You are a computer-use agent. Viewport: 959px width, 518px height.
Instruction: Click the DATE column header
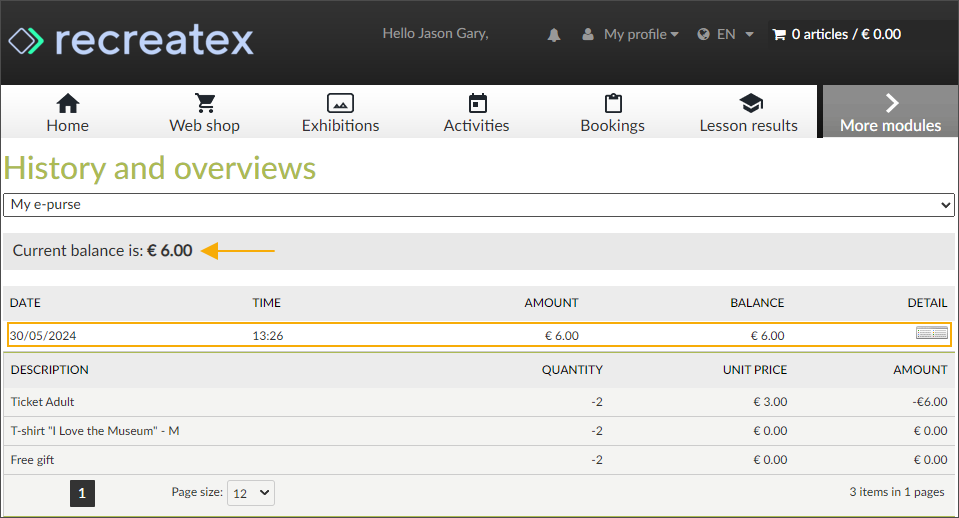point(25,303)
